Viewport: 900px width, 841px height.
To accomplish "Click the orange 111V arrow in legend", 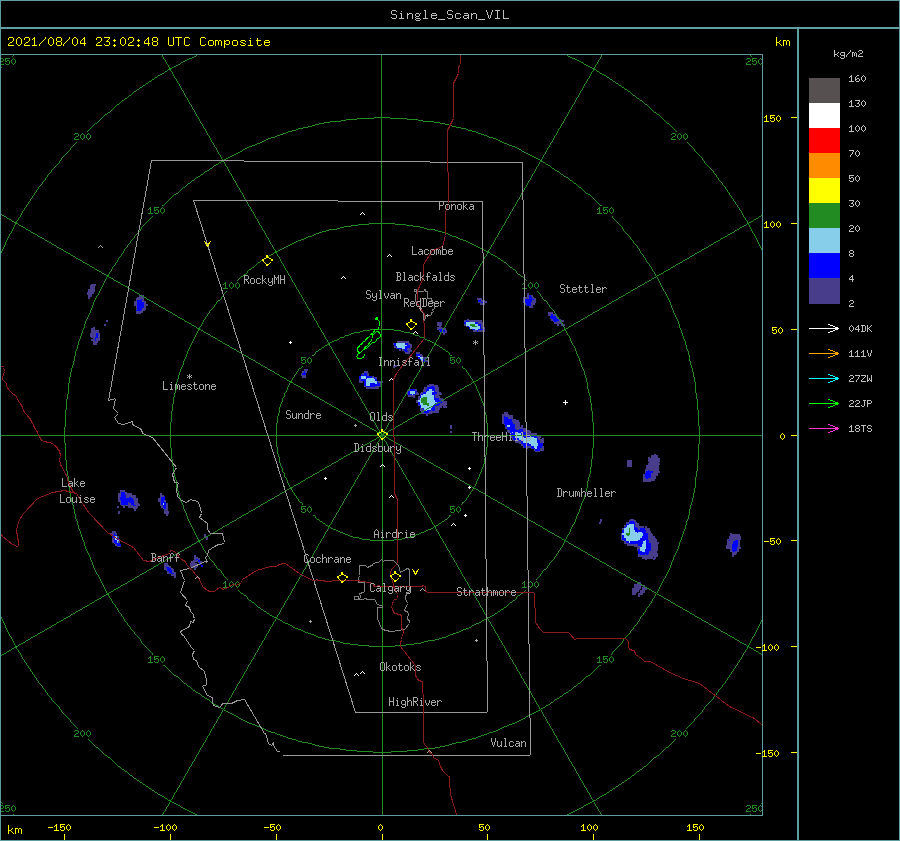I will click(824, 354).
